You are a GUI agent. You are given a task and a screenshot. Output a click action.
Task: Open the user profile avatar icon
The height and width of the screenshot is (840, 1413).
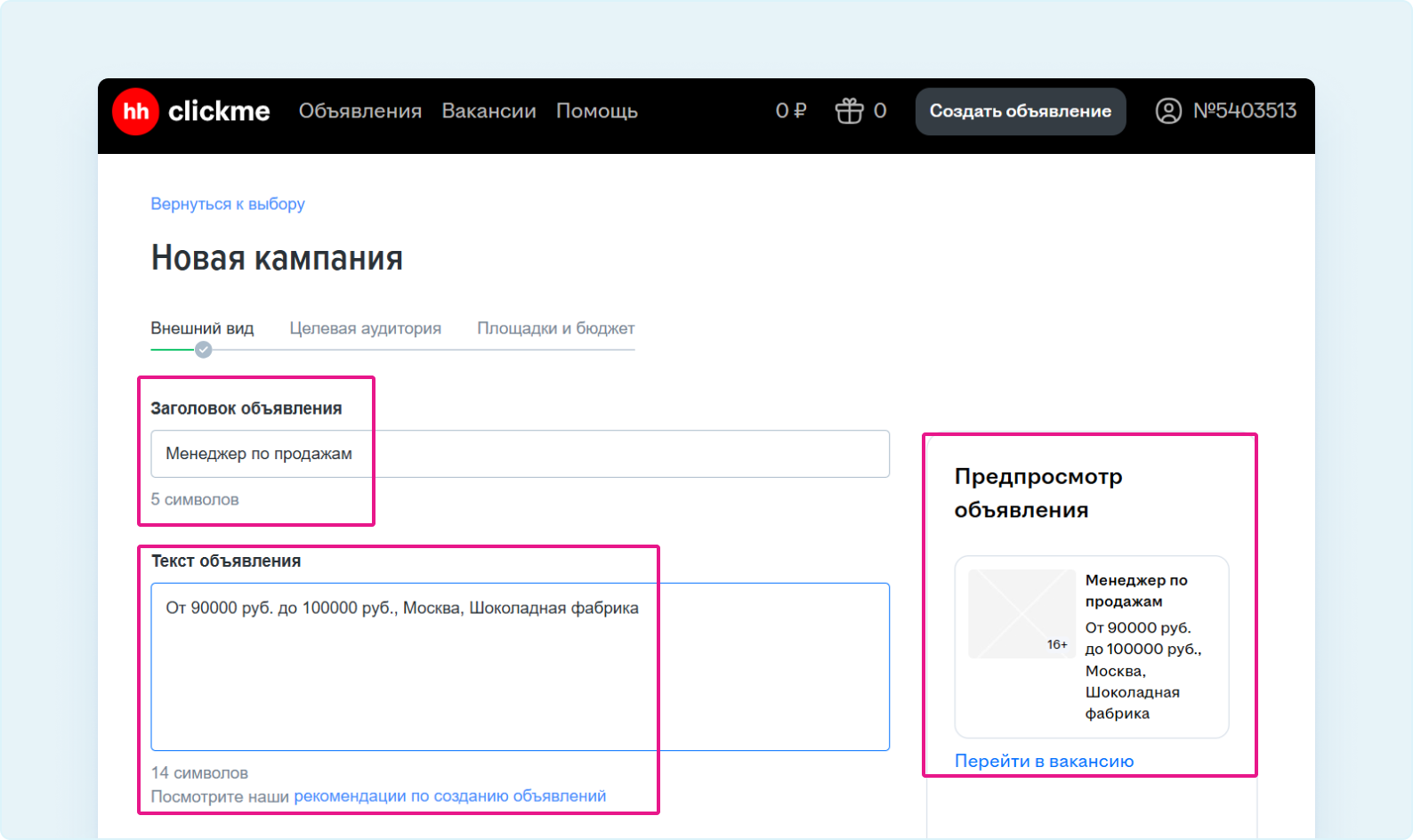(x=1168, y=111)
